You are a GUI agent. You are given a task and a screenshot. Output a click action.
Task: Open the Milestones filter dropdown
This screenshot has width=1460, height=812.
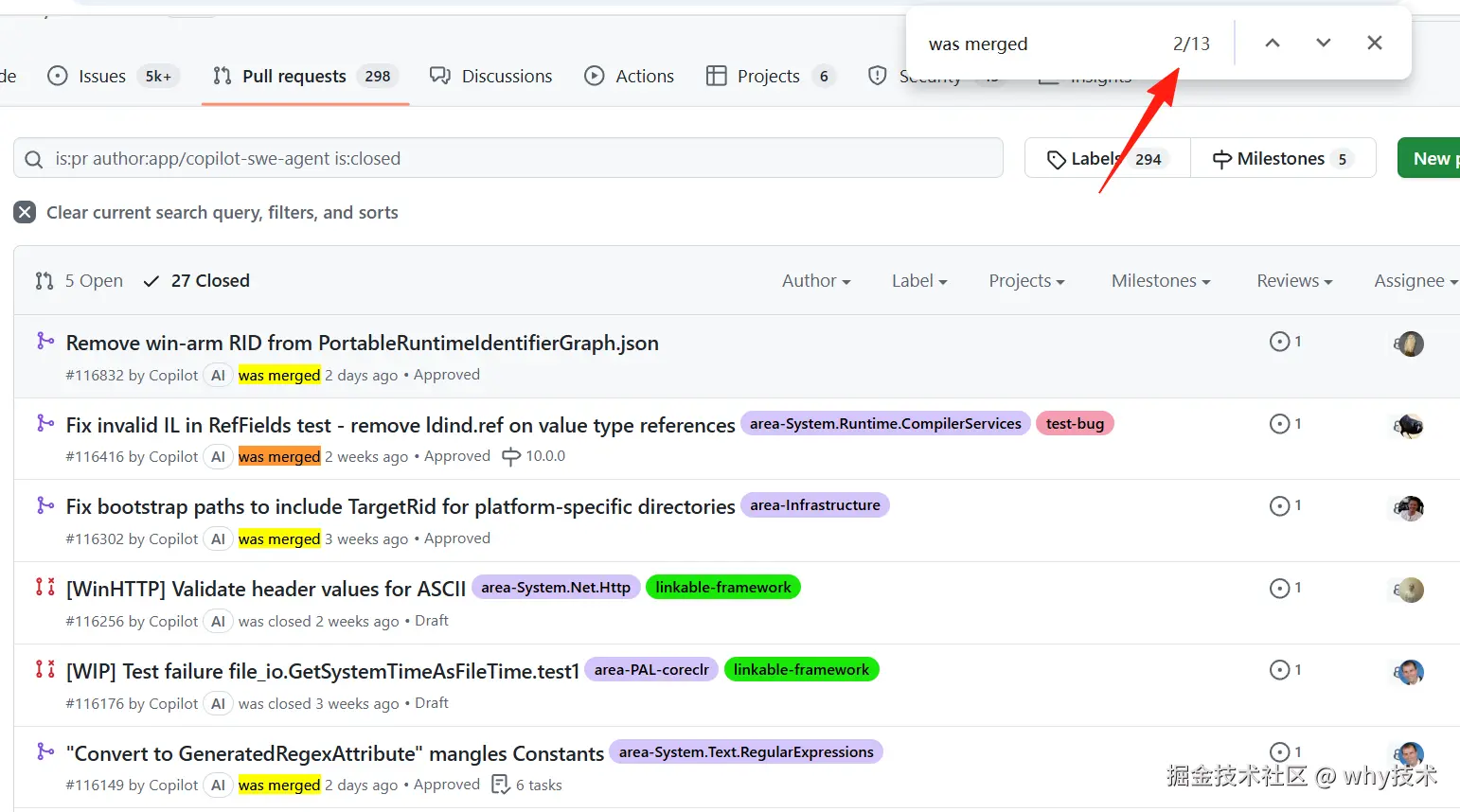point(1160,281)
